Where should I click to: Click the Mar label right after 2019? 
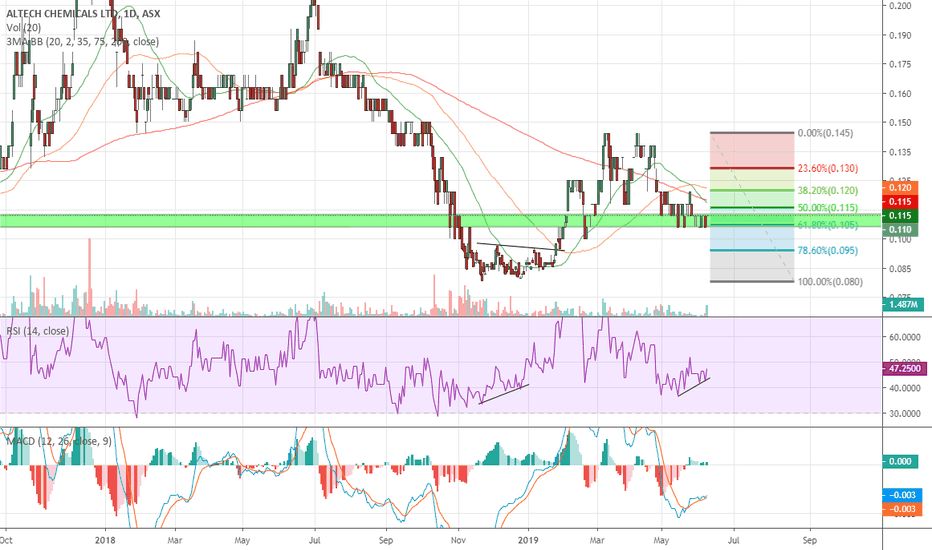597,540
